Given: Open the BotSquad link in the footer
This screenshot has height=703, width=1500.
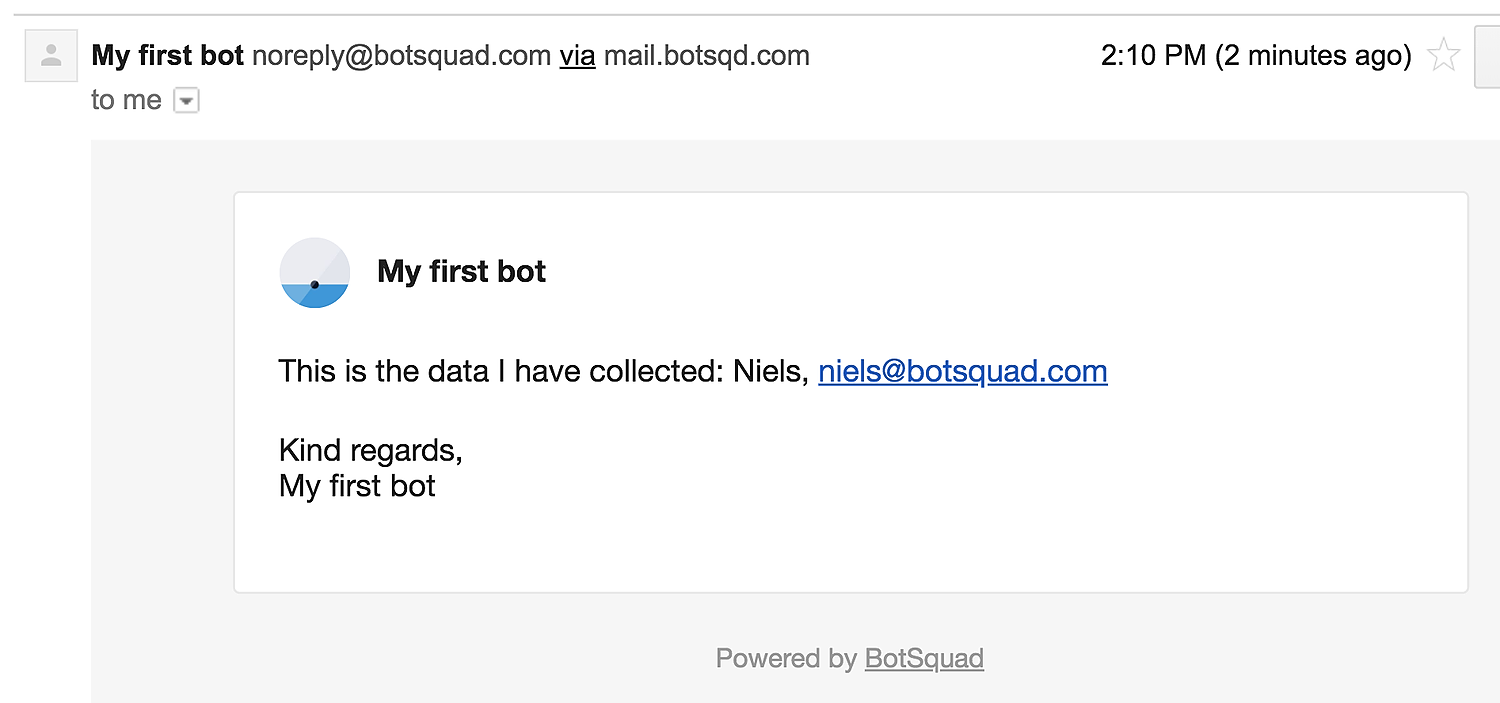Looking at the screenshot, I should pyautogui.click(x=924, y=658).
